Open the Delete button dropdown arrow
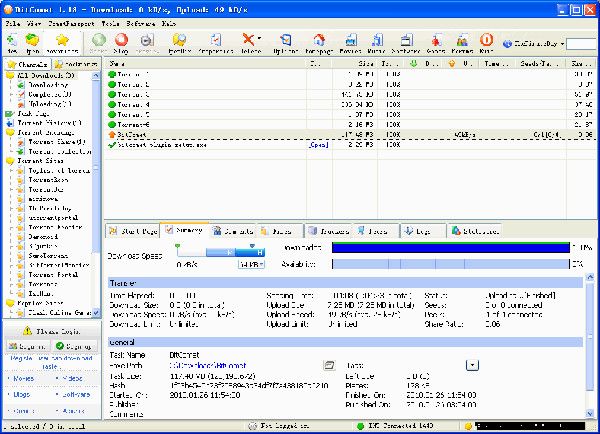 259,38
